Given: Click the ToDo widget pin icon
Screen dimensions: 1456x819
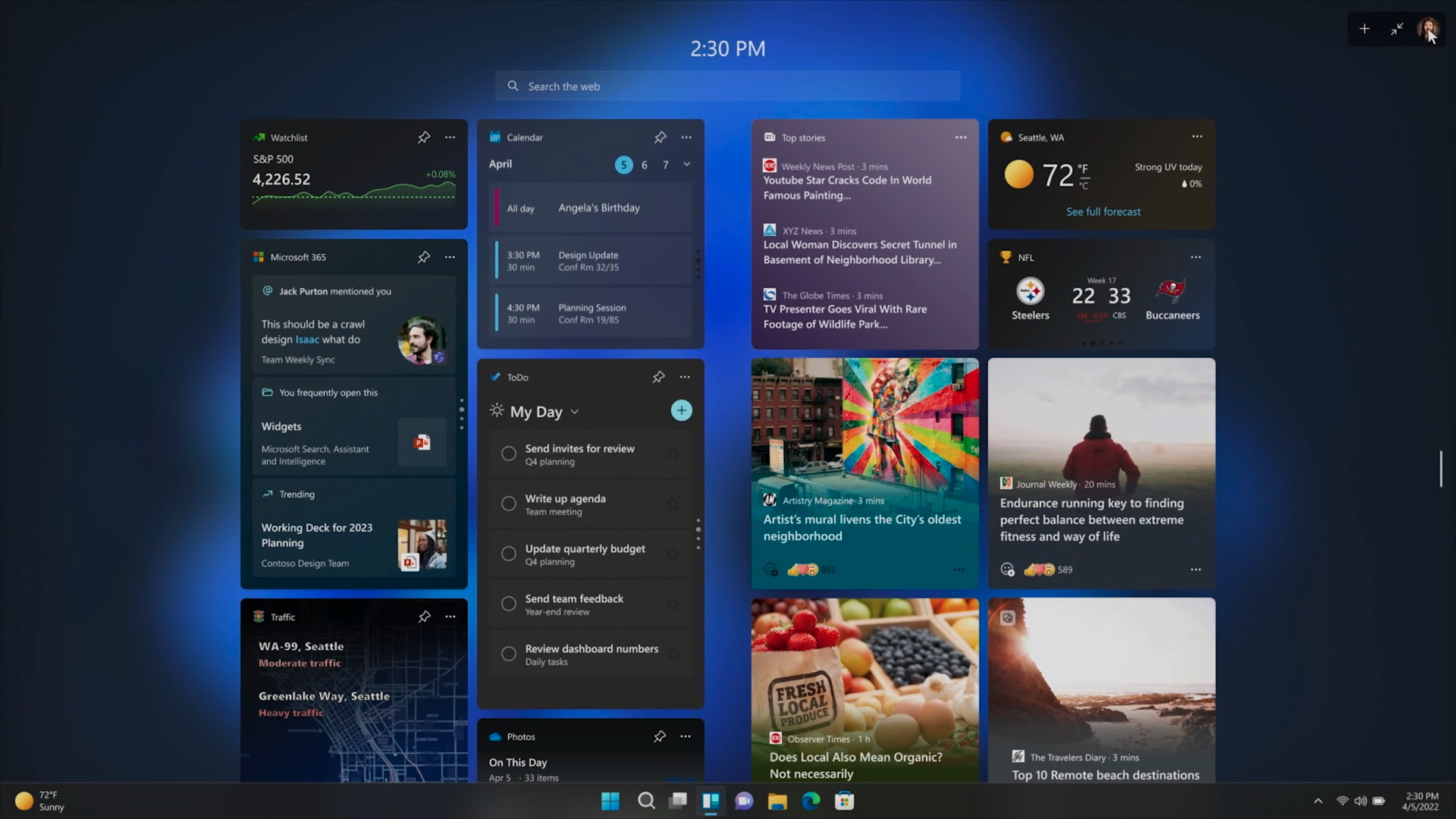Looking at the screenshot, I should (x=658, y=377).
